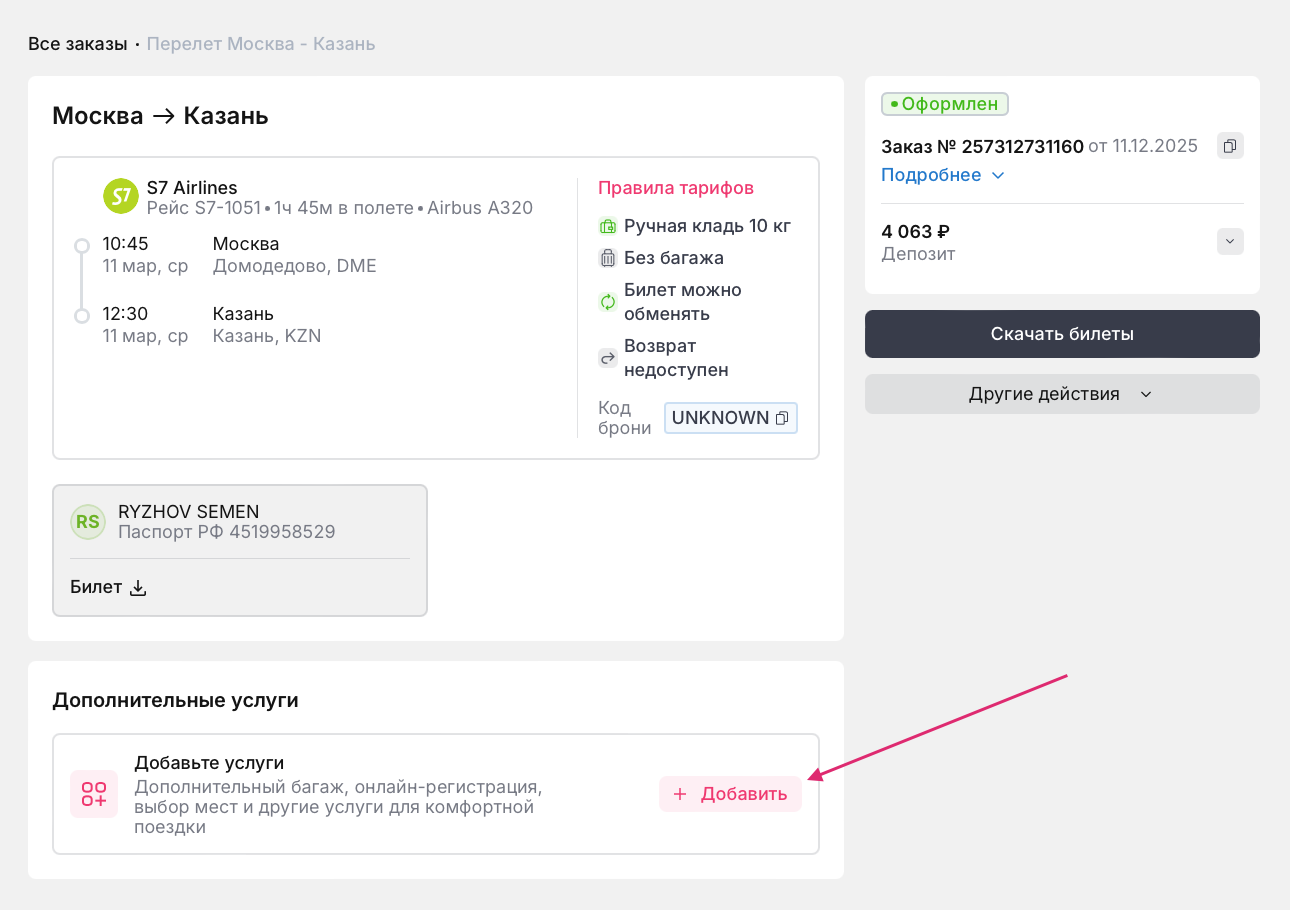Open the Правила тарифов link
The height and width of the screenshot is (910, 1290).
tap(676, 188)
